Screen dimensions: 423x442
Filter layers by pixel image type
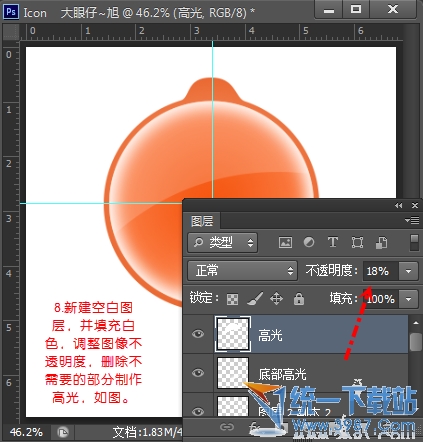pyautogui.click(x=285, y=242)
